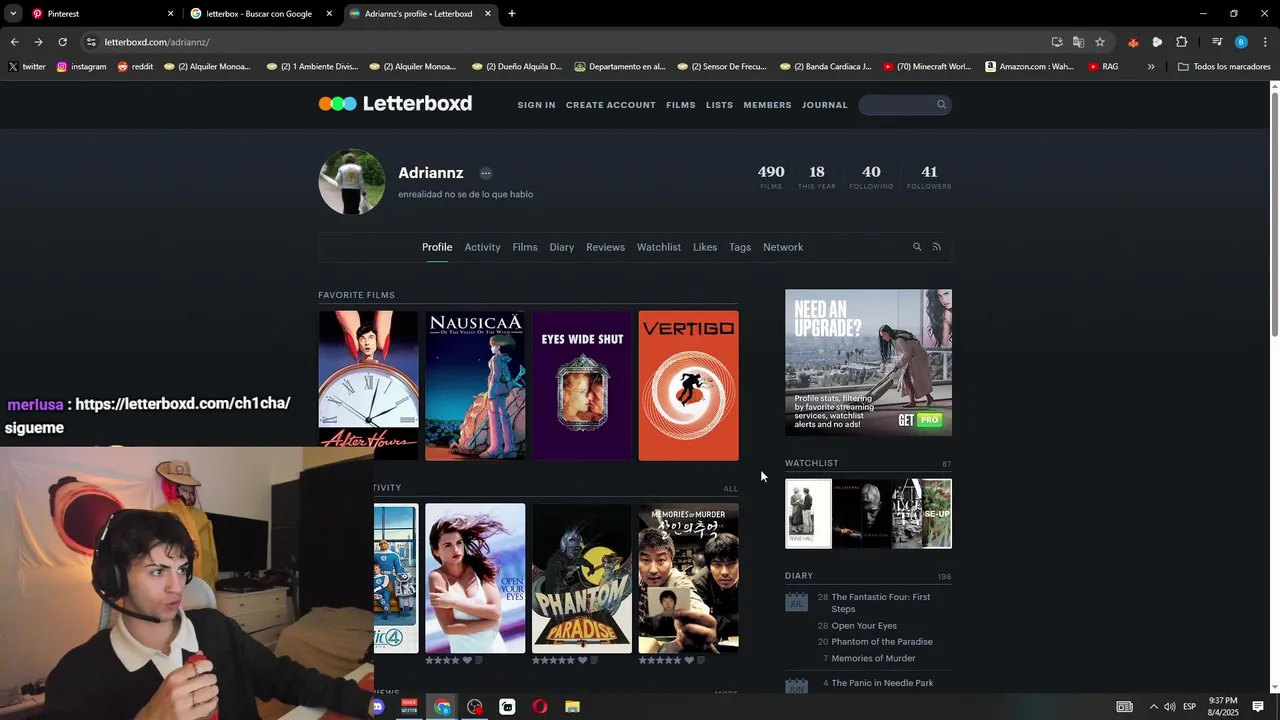Switch to the letterbox Google search tab
The height and width of the screenshot is (720, 1280).
pos(260,14)
